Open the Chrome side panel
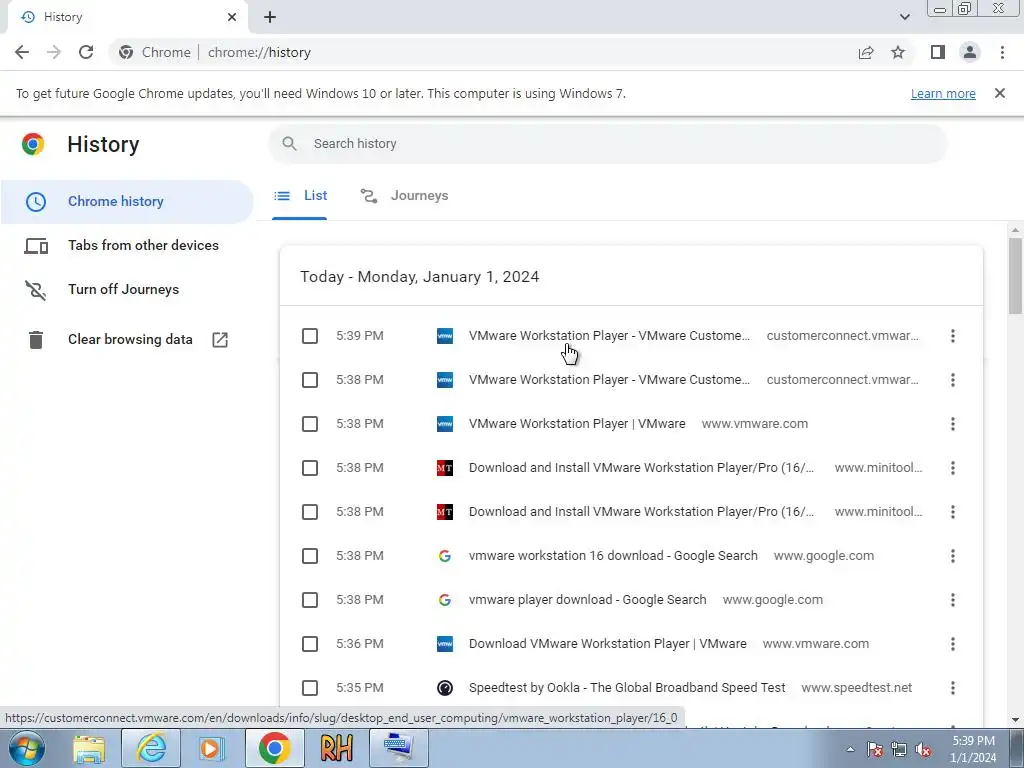Viewport: 1024px width, 768px height. (938, 52)
